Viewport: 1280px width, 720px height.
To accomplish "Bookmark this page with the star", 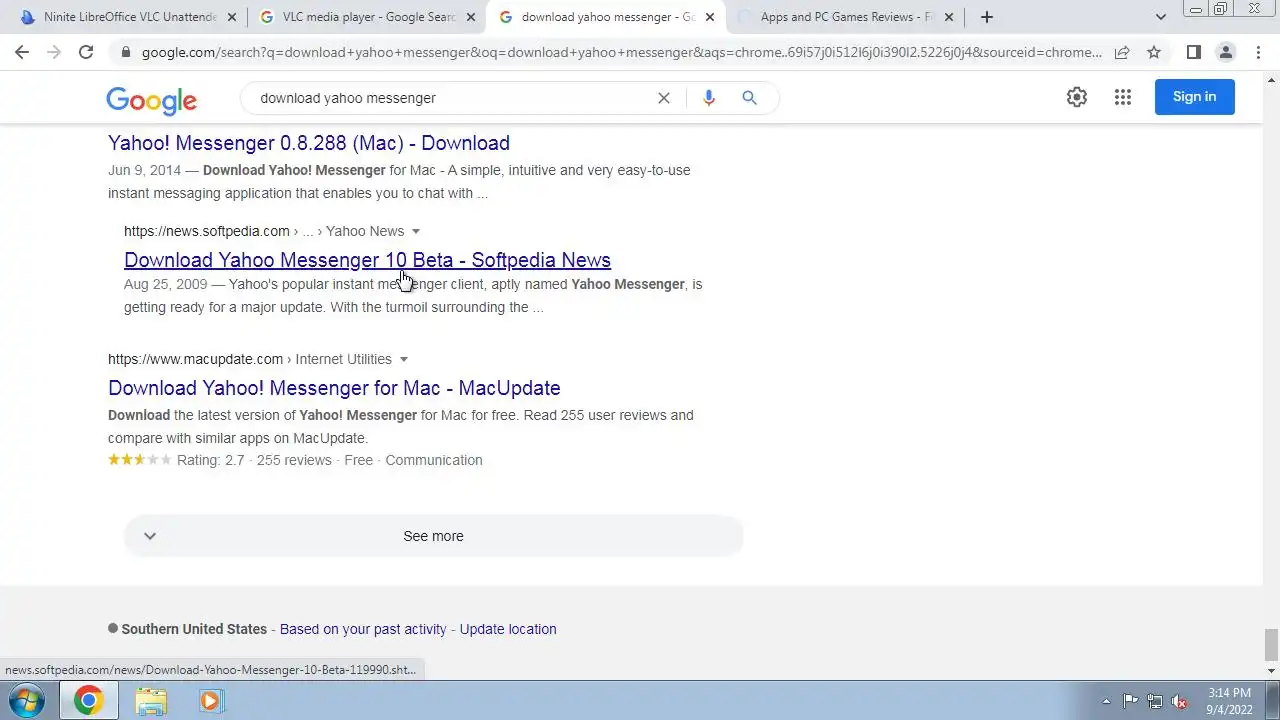I will [x=1154, y=52].
